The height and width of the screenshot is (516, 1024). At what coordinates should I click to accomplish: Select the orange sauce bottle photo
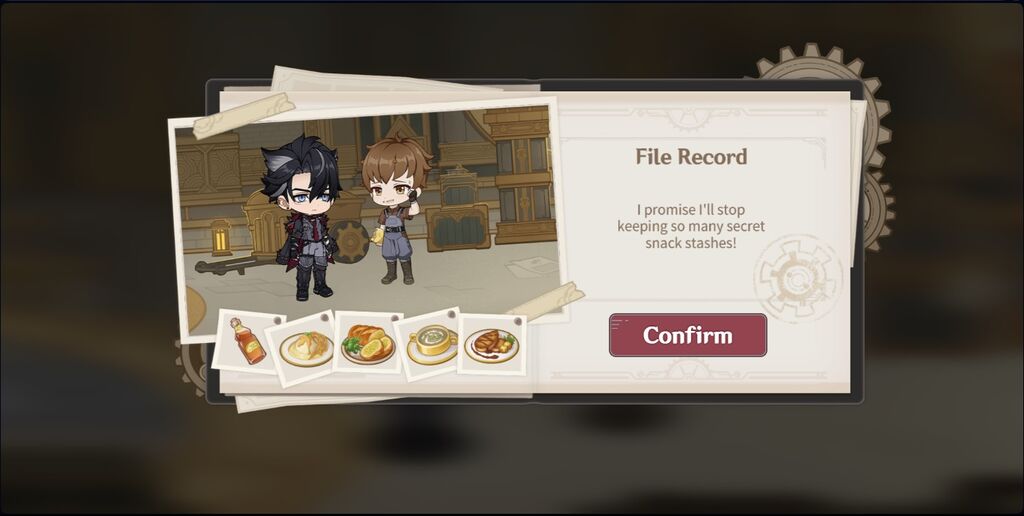pyautogui.click(x=247, y=342)
